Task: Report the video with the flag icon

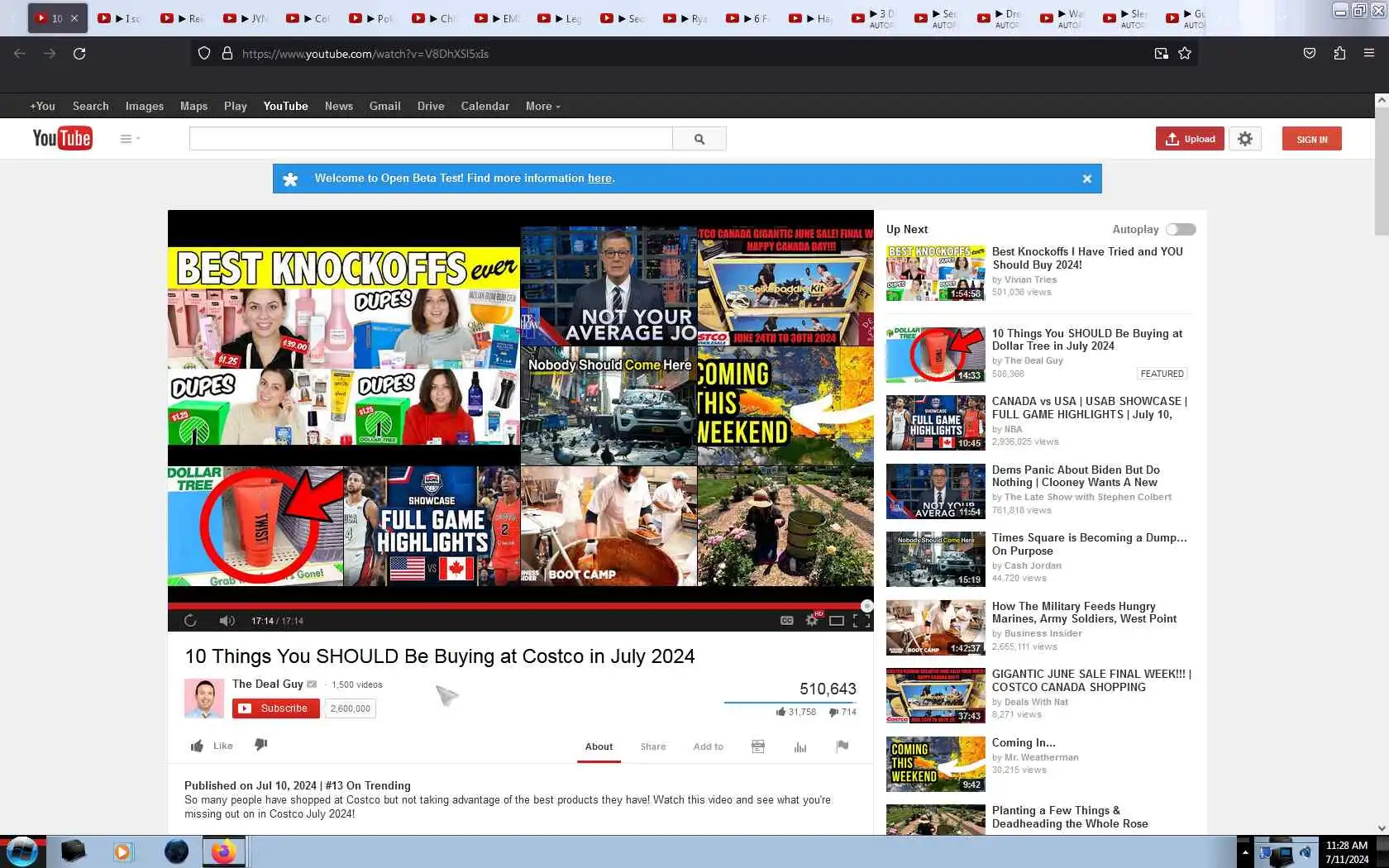Action: tap(842, 746)
